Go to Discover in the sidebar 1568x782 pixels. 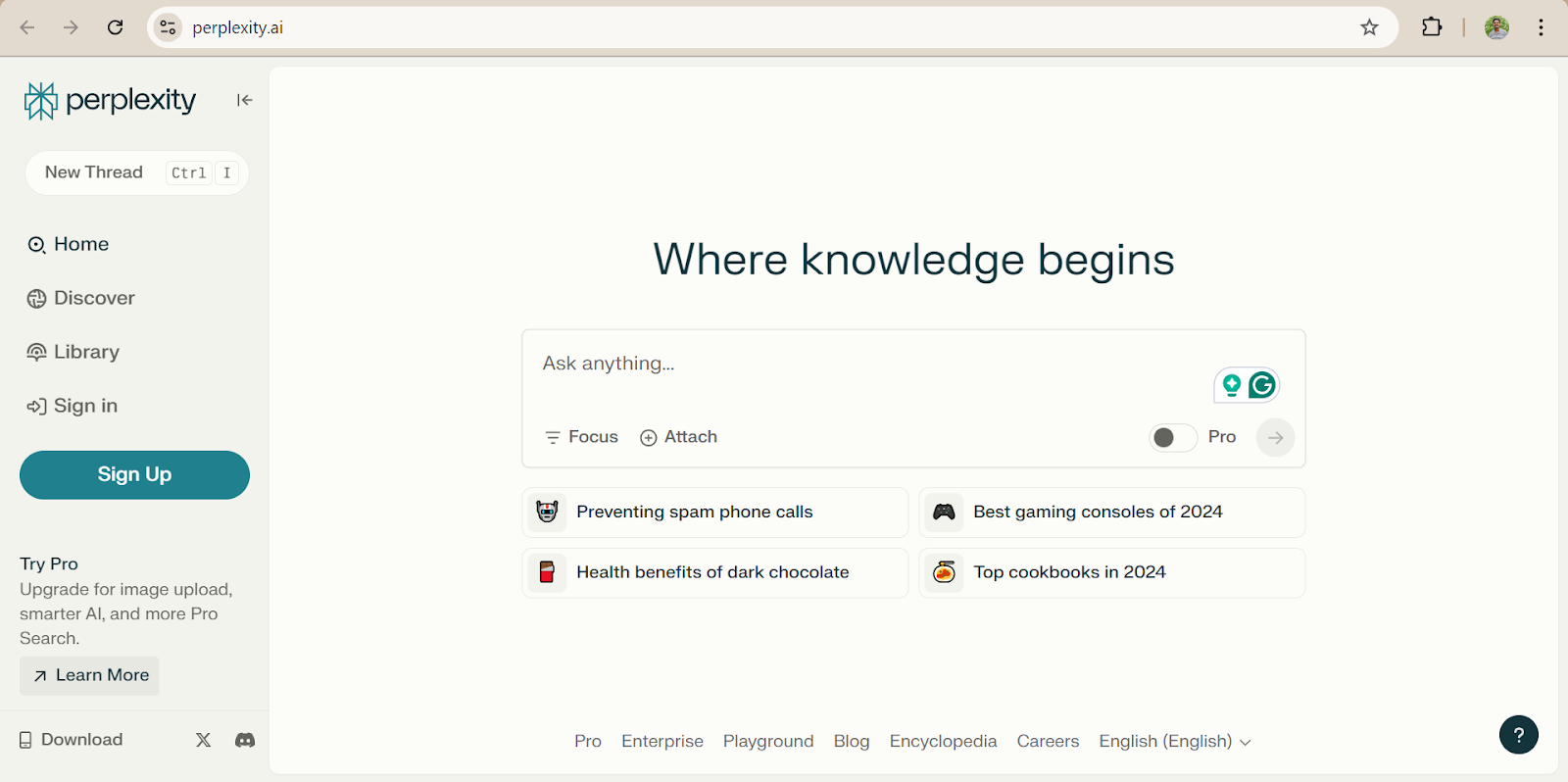pyautogui.click(x=81, y=298)
